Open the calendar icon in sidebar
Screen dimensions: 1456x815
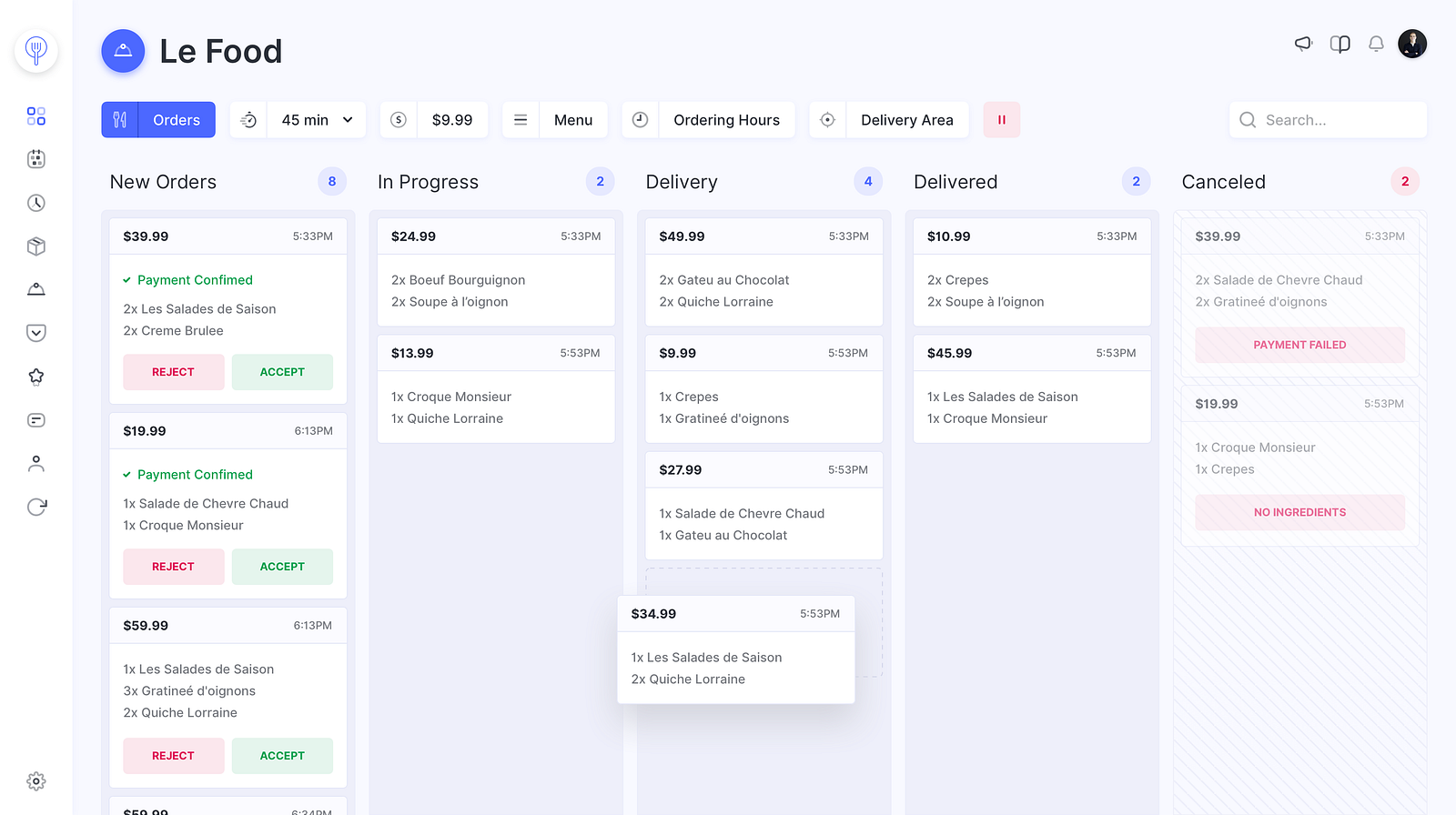pos(36,159)
